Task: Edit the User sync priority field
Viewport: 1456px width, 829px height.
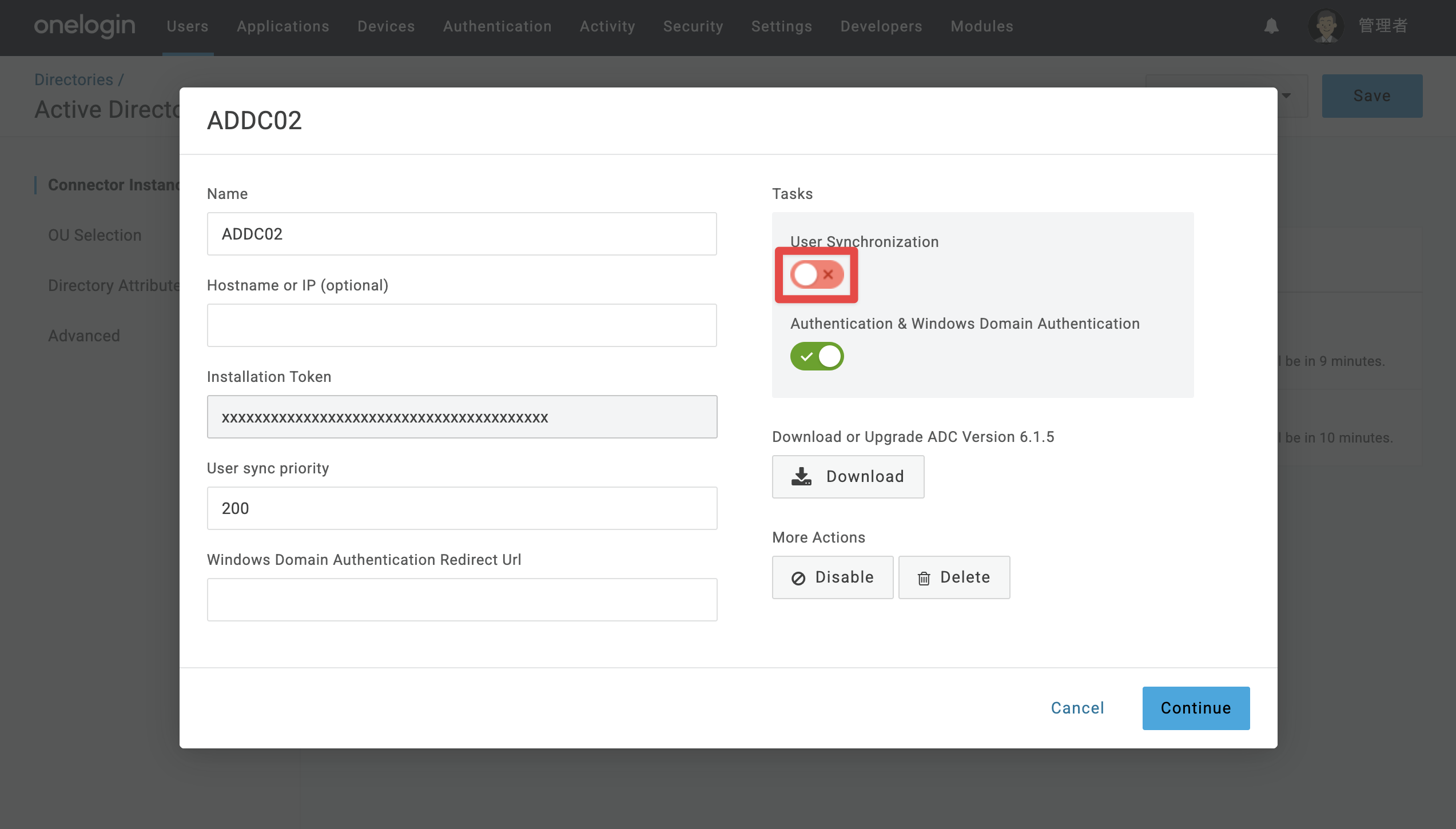Action: pos(462,508)
